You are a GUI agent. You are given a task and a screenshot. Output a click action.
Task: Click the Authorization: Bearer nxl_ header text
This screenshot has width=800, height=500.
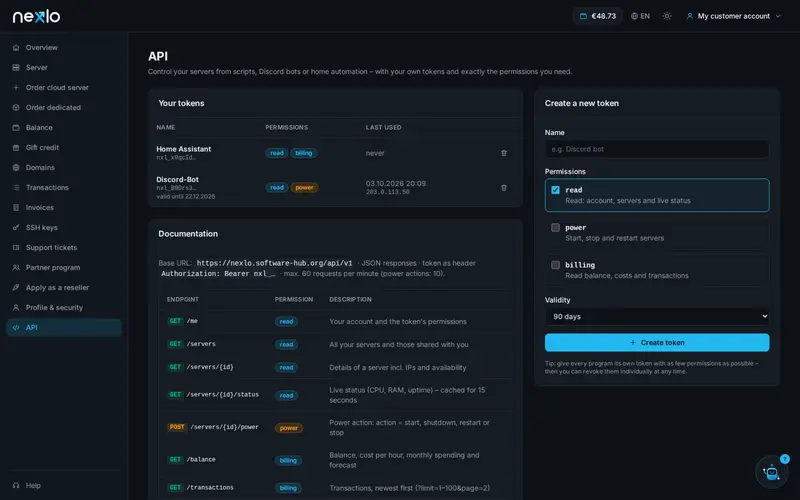[x=218, y=273]
